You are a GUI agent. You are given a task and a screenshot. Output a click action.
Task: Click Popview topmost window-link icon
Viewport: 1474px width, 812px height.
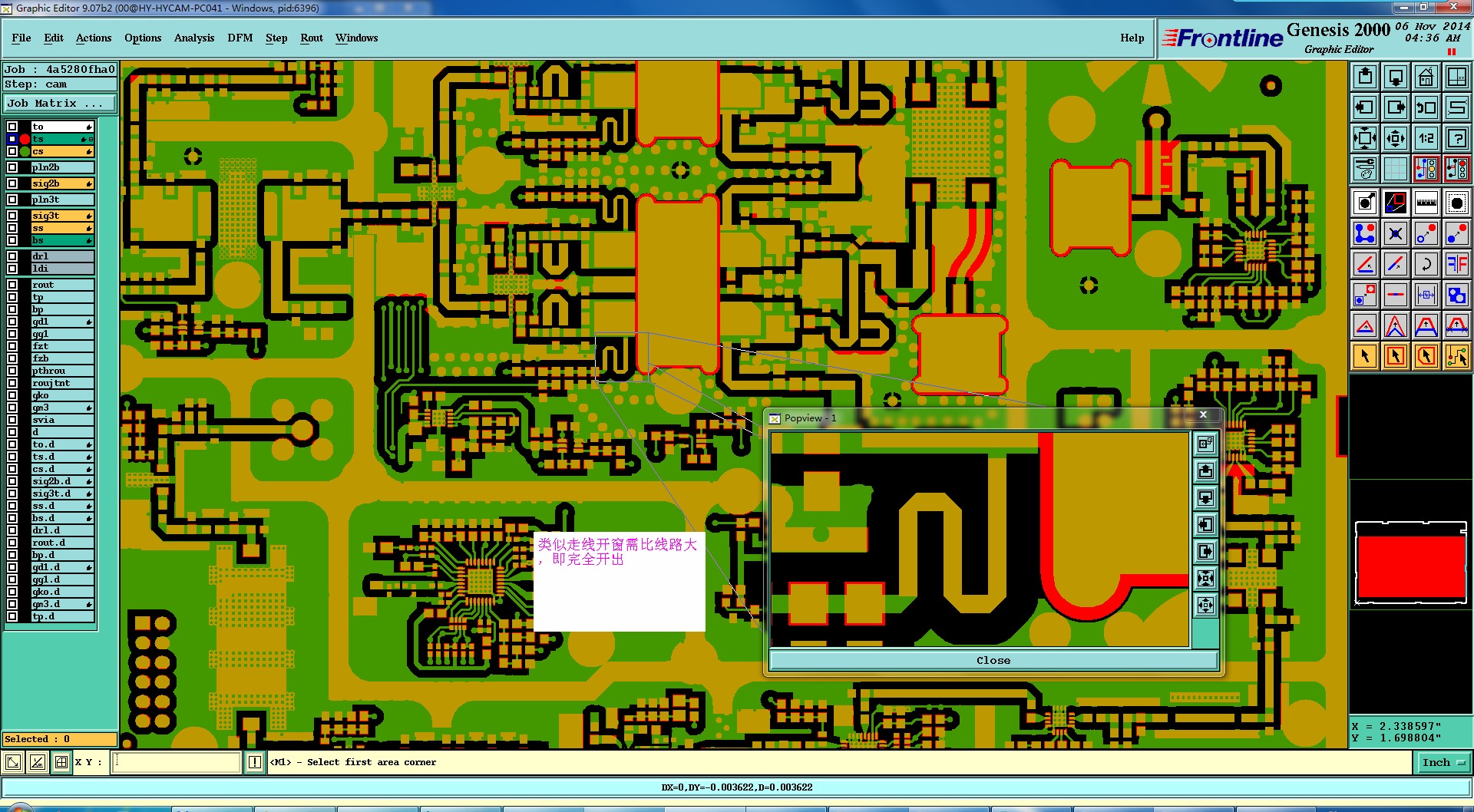[x=1205, y=444]
